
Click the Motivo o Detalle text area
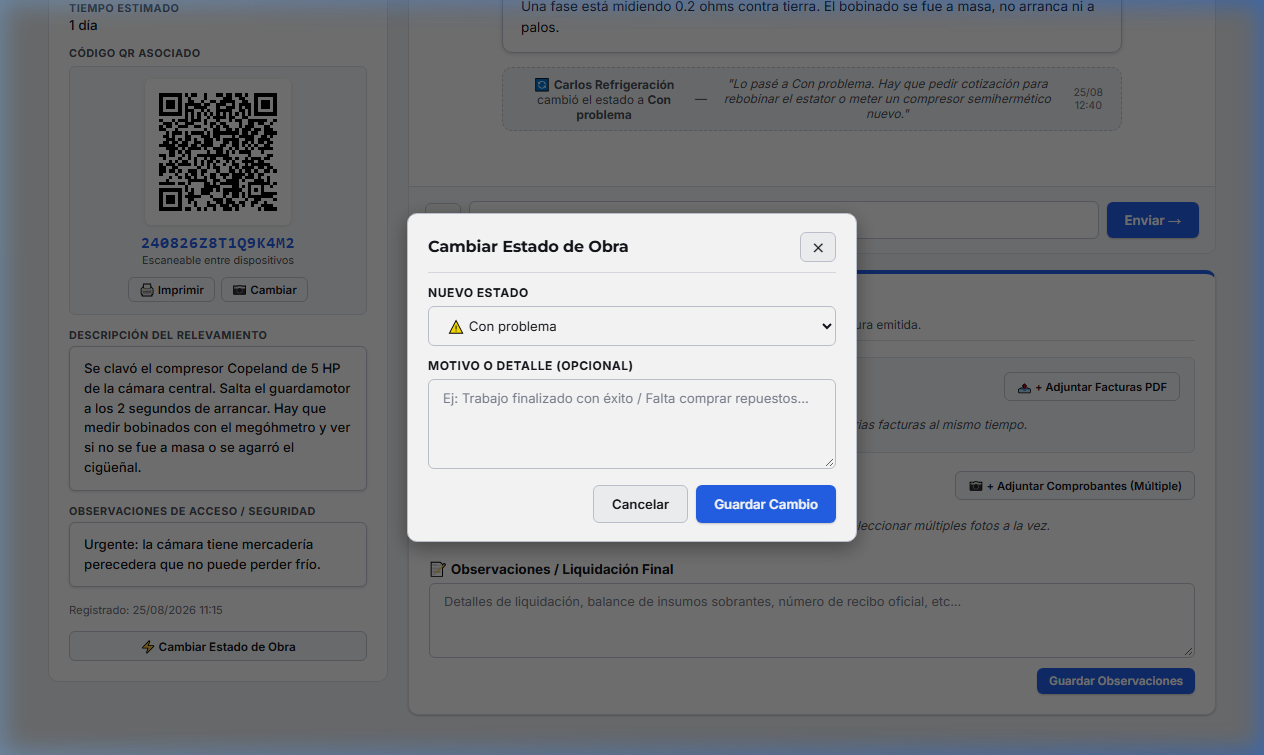[x=631, y=424]
